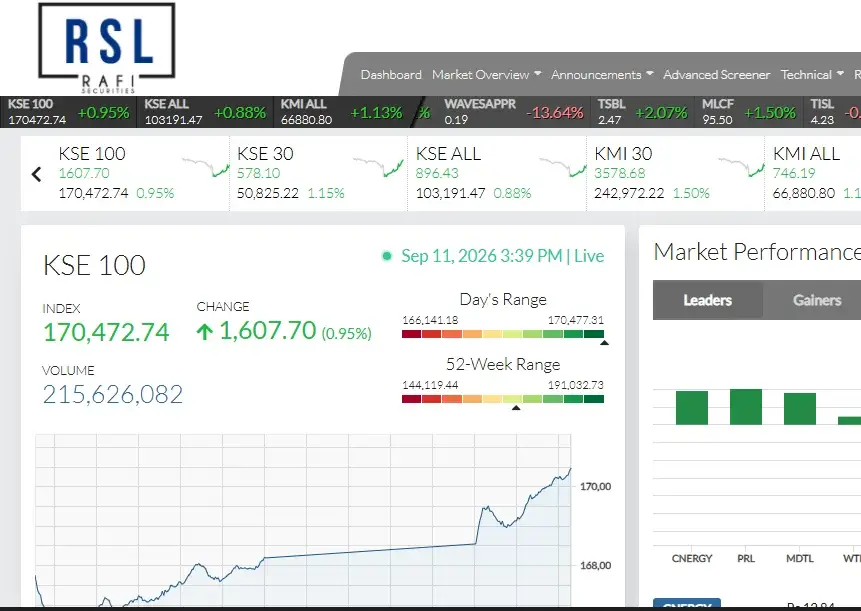Click the CNERGY bar in leaders chart
Image resolution: width=861 pixels, height=611 pixels.
691,408
